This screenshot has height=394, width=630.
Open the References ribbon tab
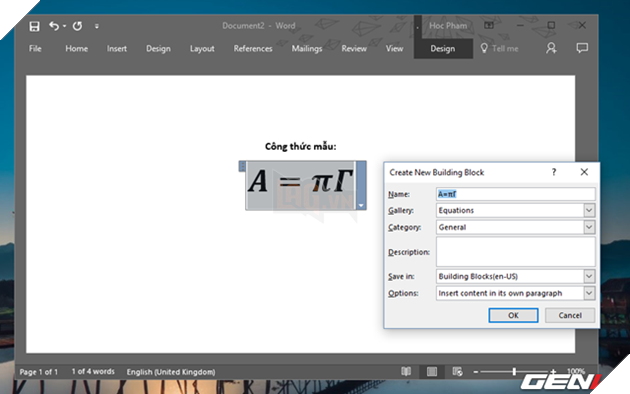[x=253, y=49]
